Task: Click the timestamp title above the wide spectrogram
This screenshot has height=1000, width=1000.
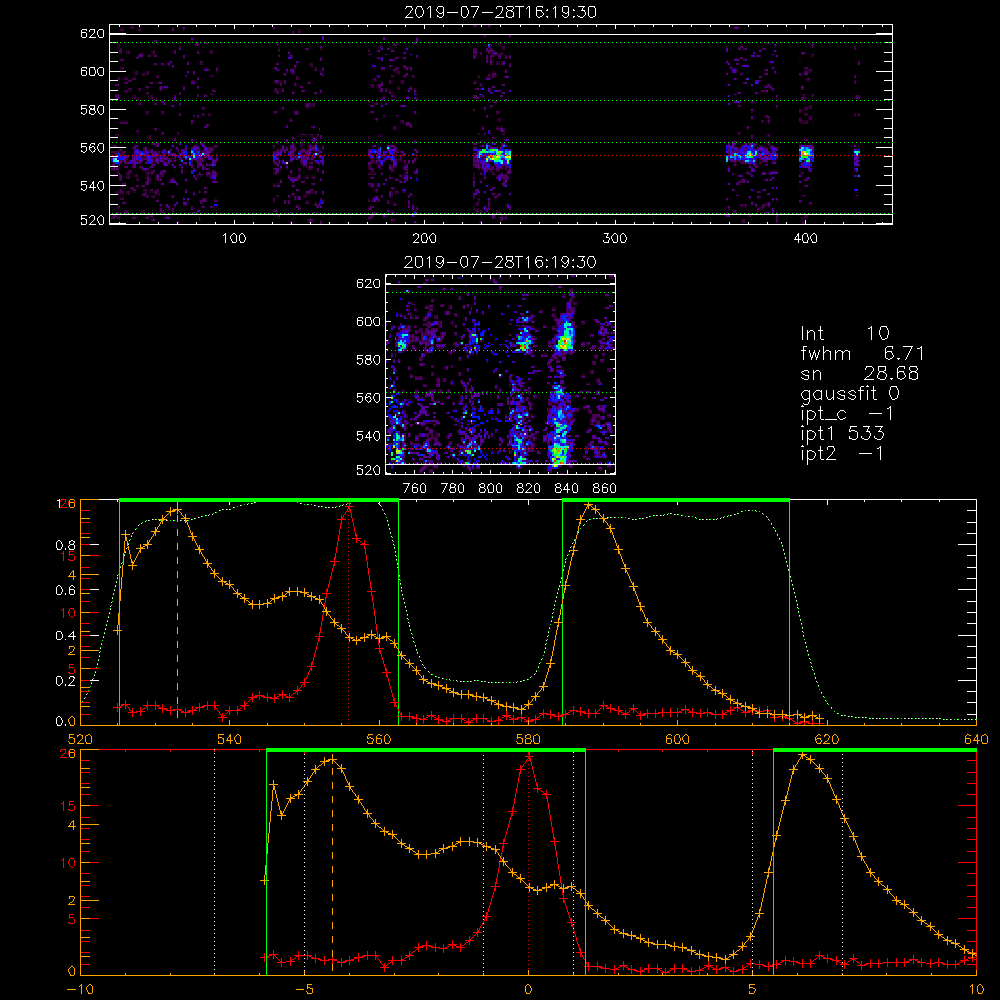Action: click(x=501, y=12)
